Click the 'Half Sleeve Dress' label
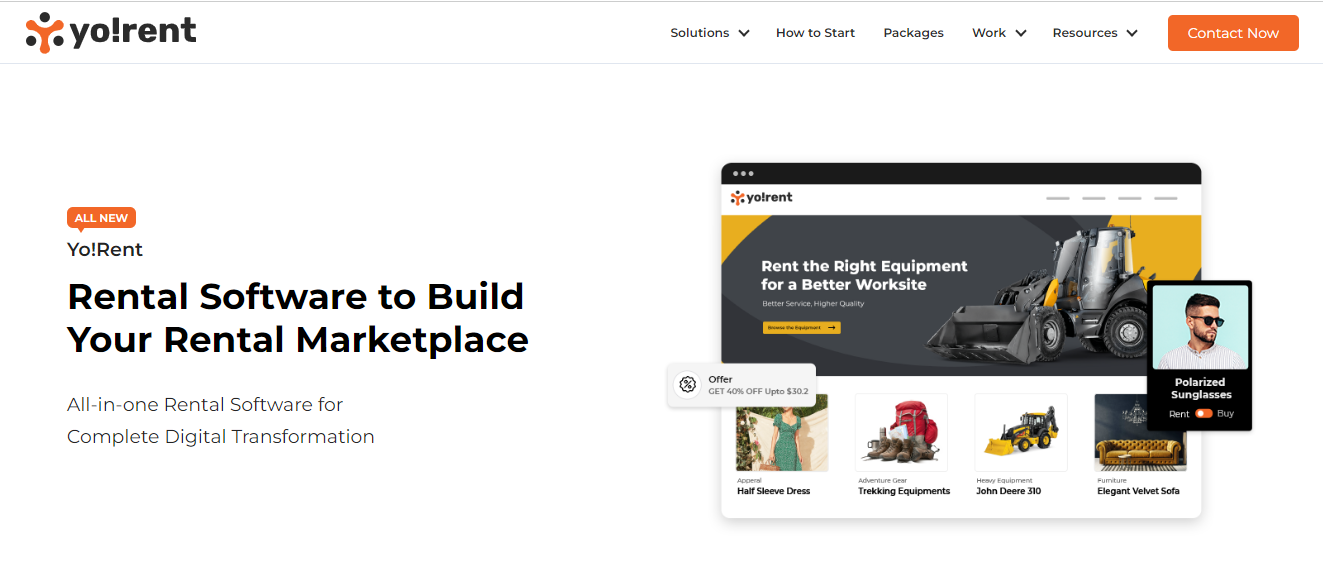Screen dimensions: 1323x579 (774, 491)
